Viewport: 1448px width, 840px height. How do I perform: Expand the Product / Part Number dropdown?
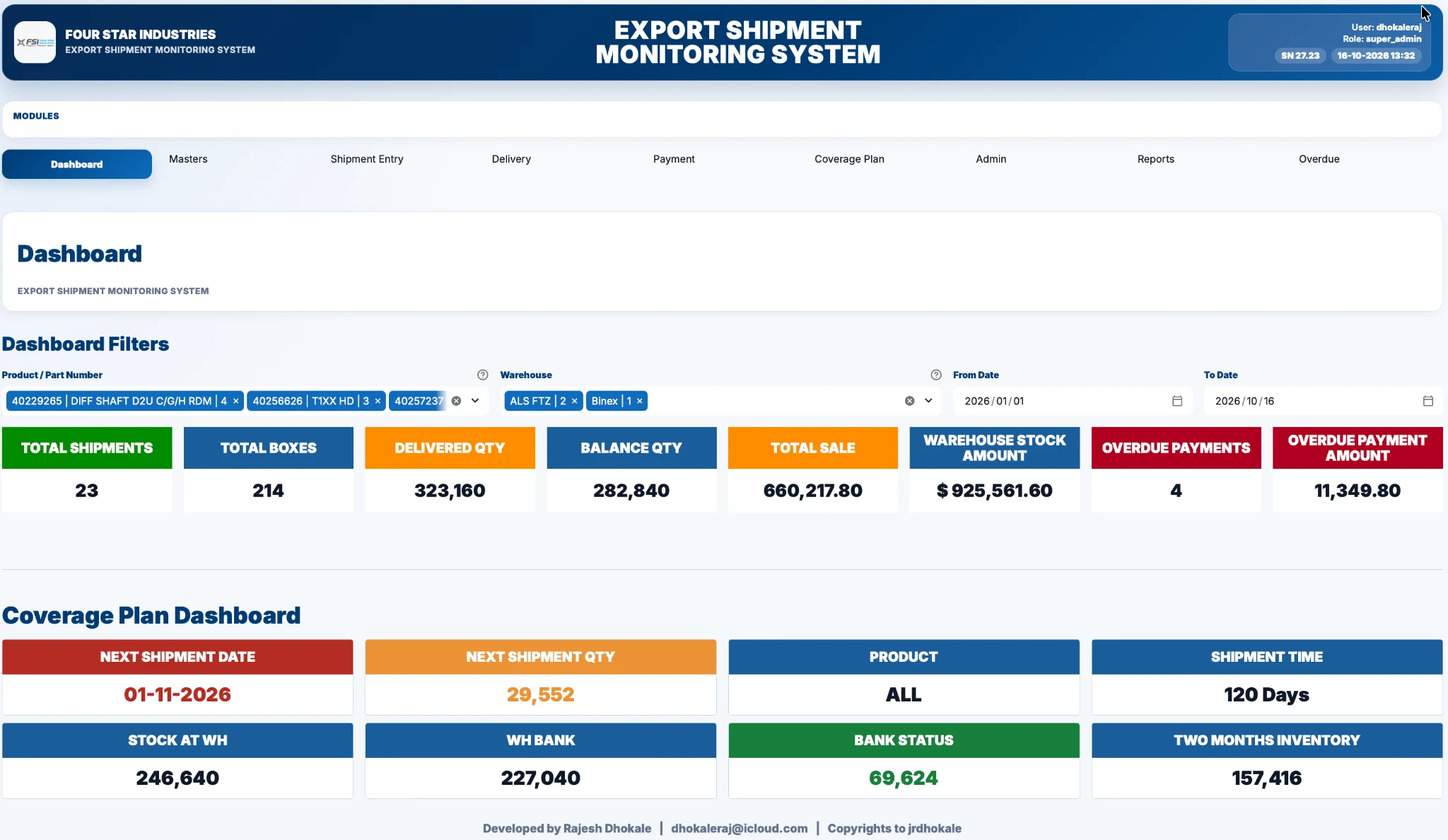coord(475,401)
